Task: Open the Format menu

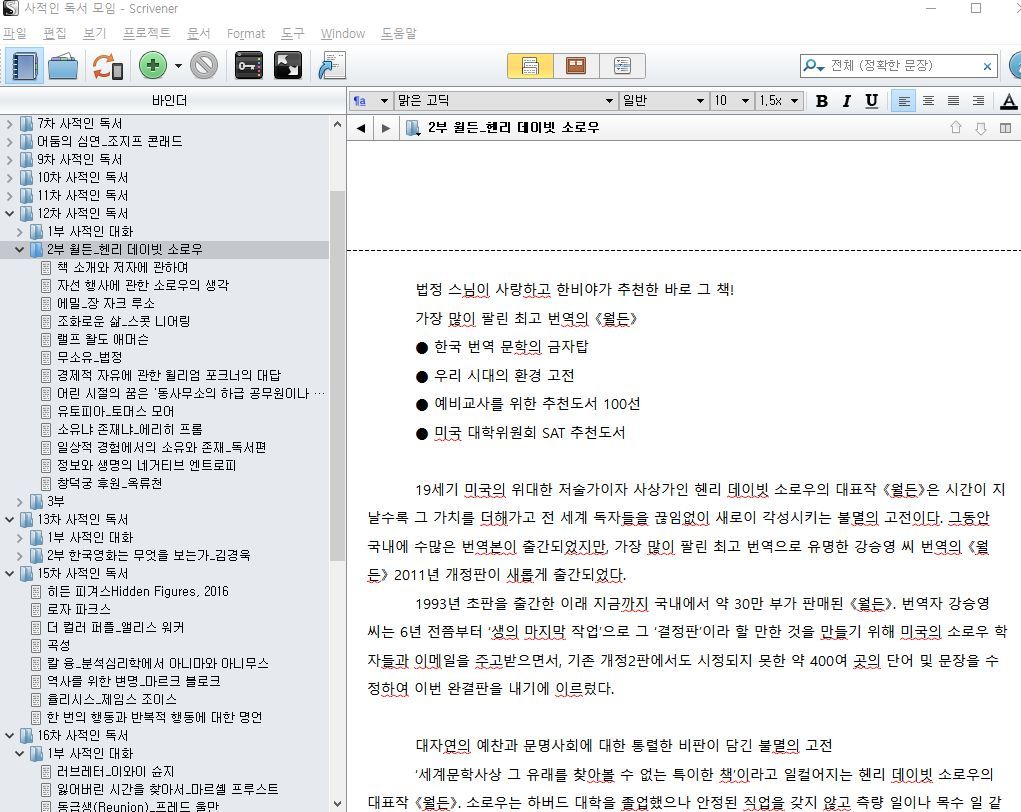Action: point(245,33)
